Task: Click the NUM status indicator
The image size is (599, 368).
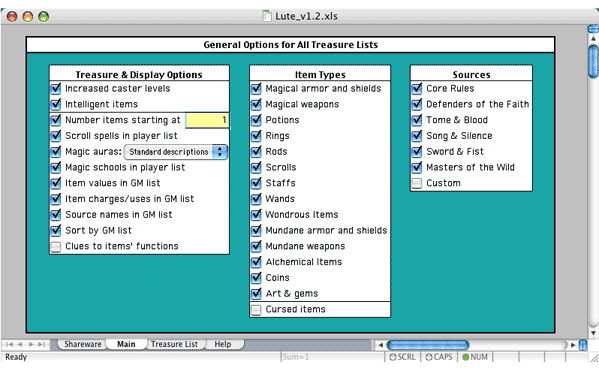Action: point(475,357)
